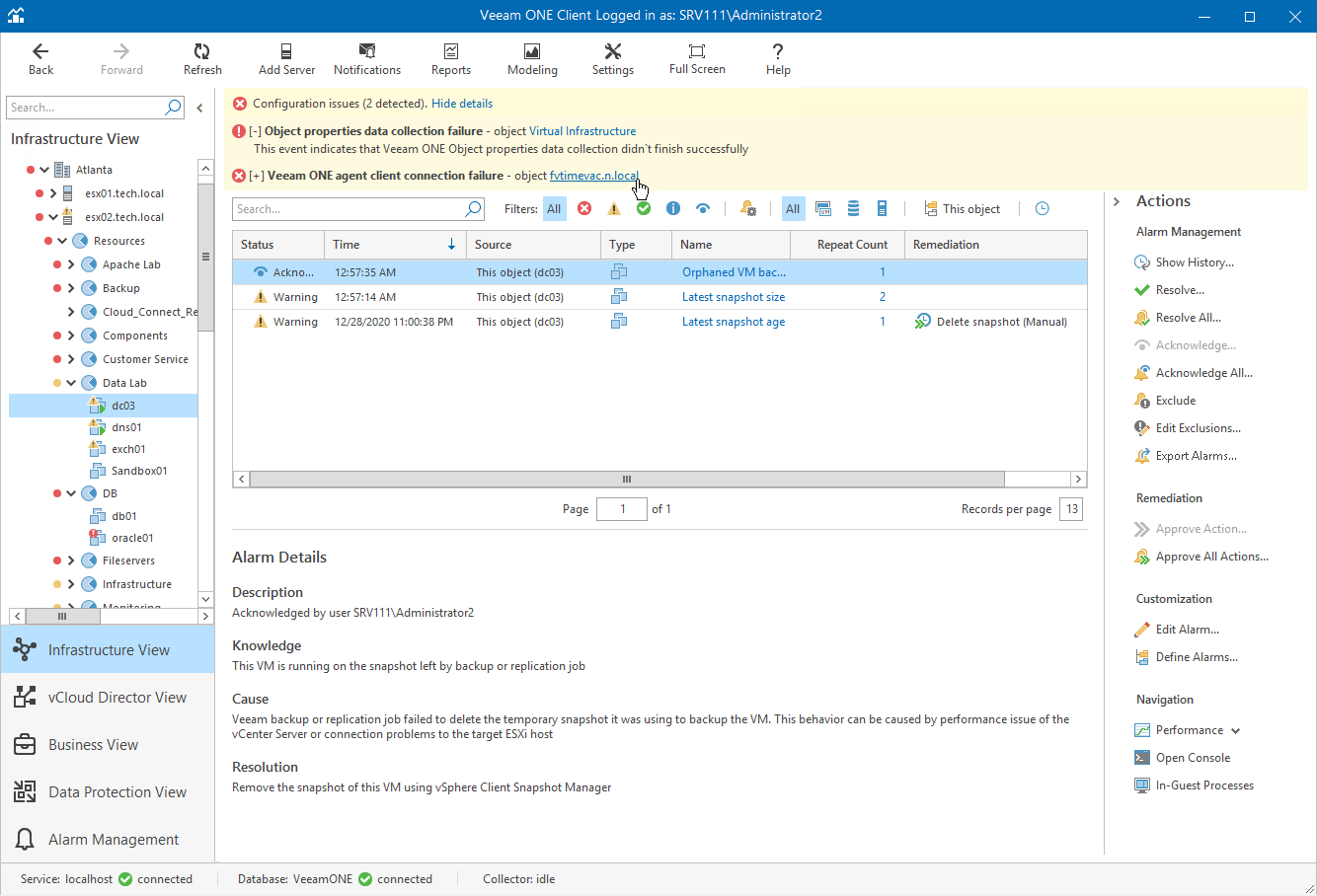Launch Modeling from the toolbar
This screenshot has width=1317, height=896.
coord(532,59)
